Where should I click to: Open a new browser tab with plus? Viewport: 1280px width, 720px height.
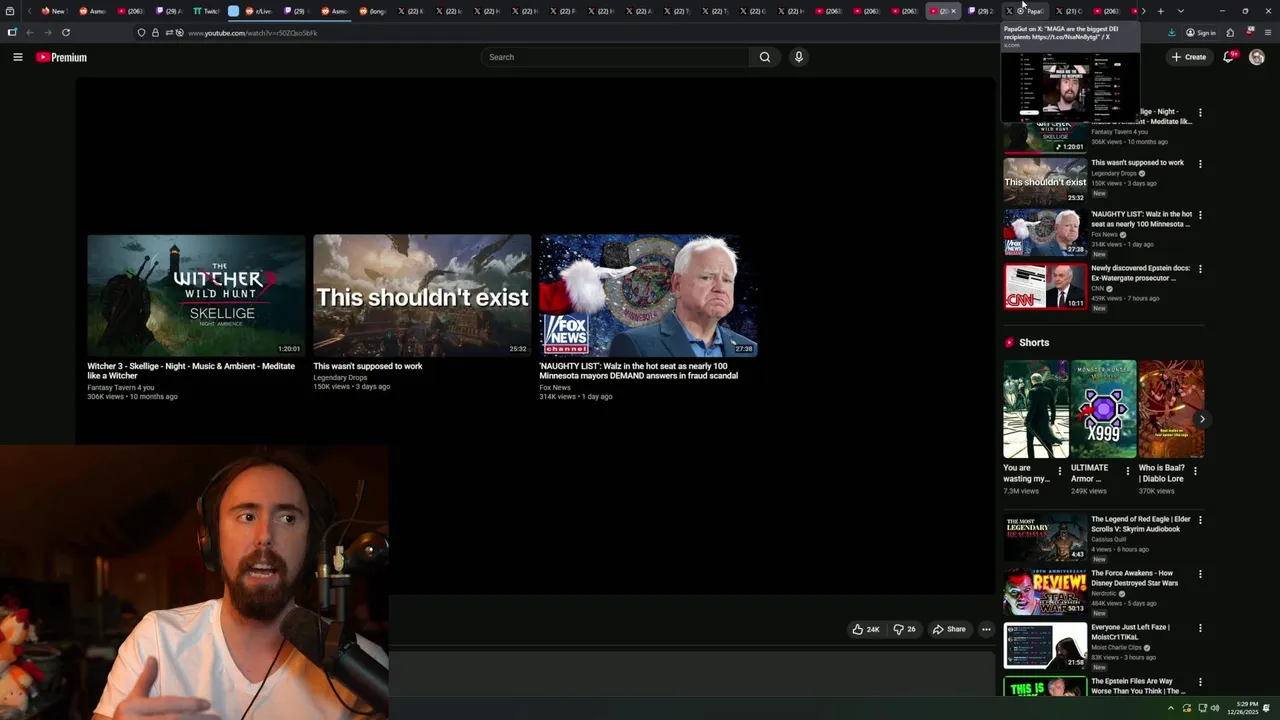point(1160,11)
